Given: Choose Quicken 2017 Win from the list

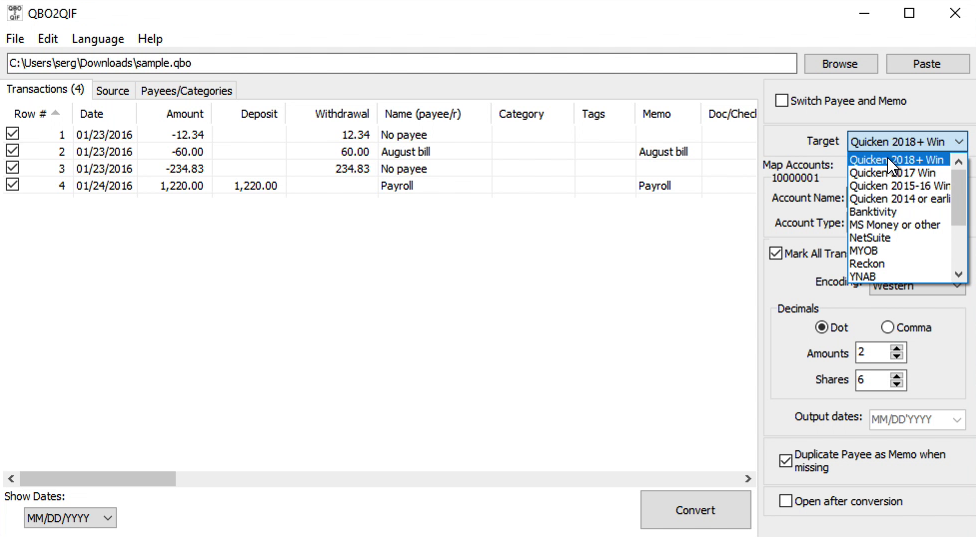Looking at the screenshot, I should [x=899, y=173].
